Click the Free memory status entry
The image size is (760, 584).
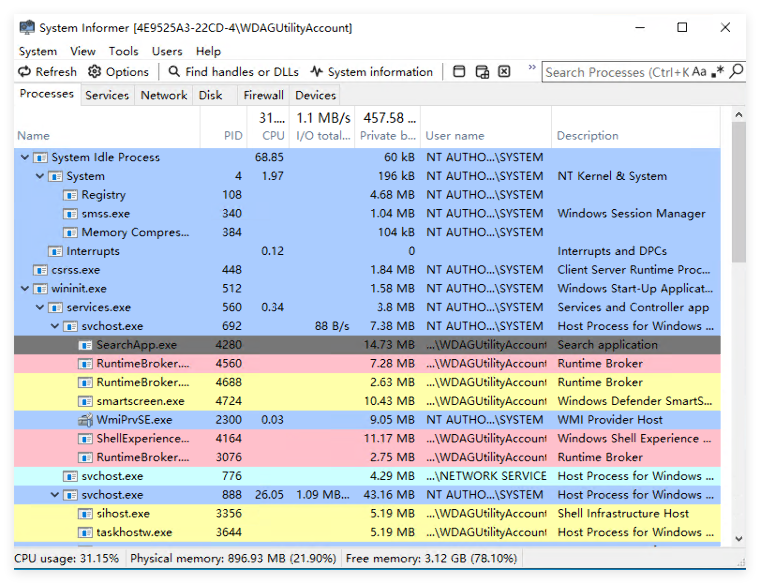click(x=431, y=558)
